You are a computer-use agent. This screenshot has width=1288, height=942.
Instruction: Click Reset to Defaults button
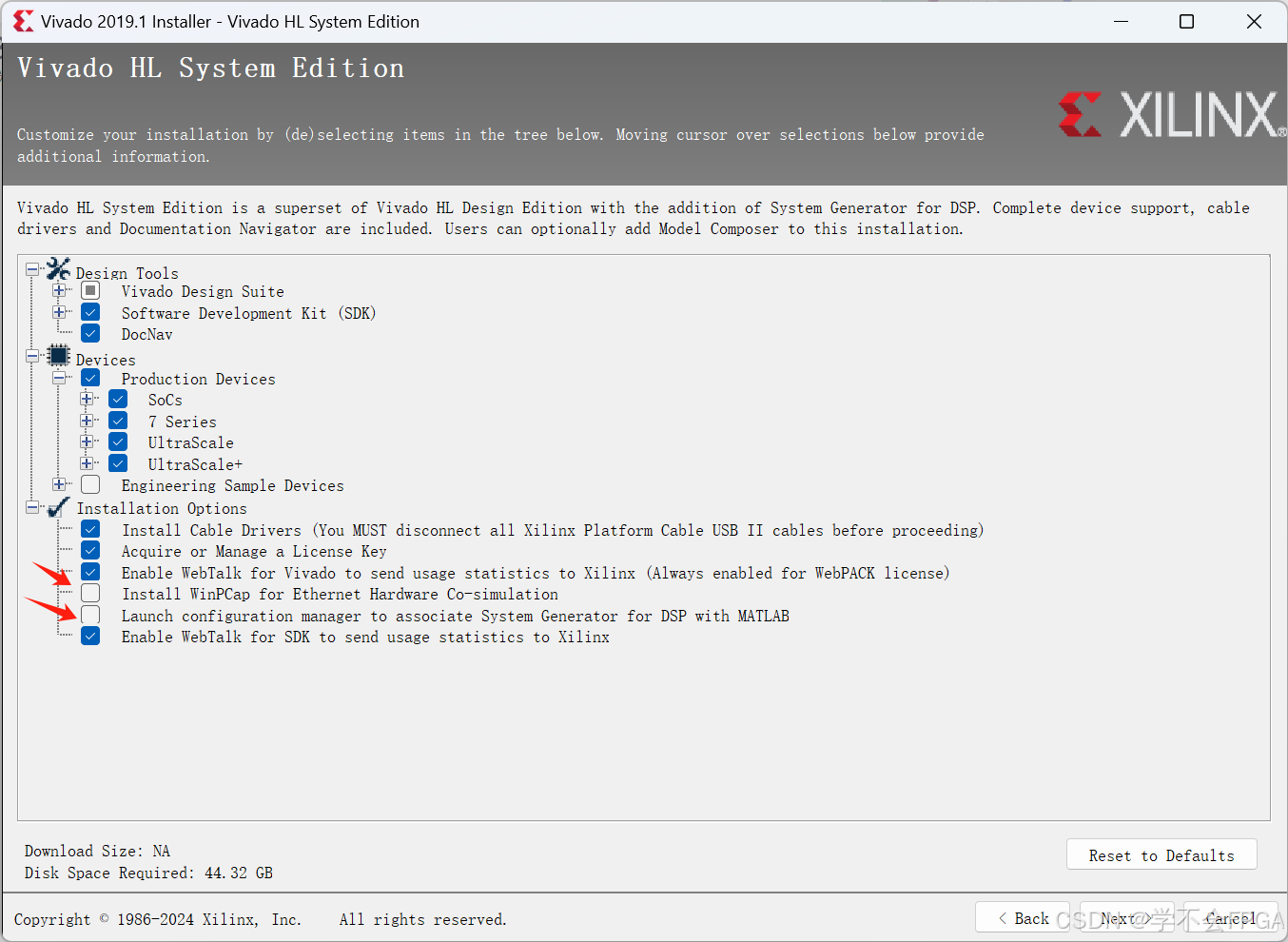coord(1161,854)
